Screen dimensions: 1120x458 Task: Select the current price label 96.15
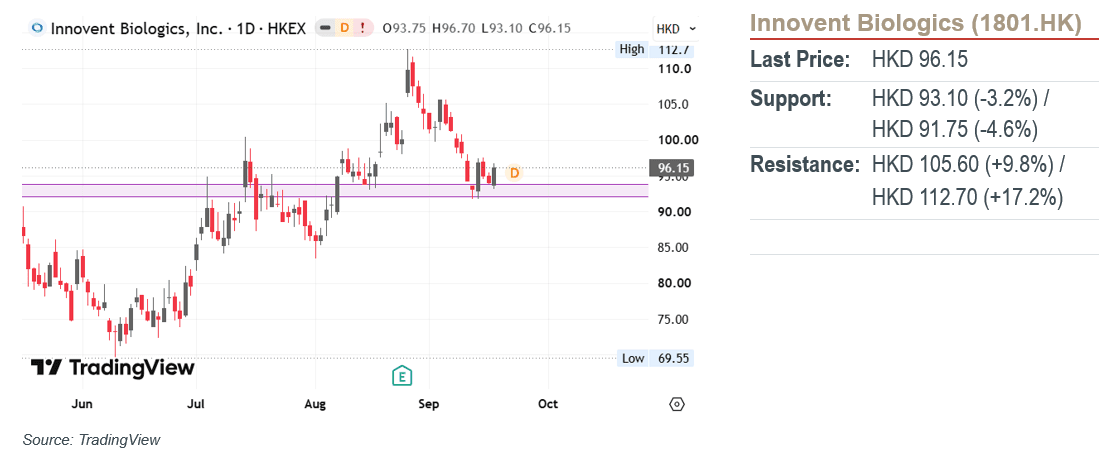(x=671, y=168)
